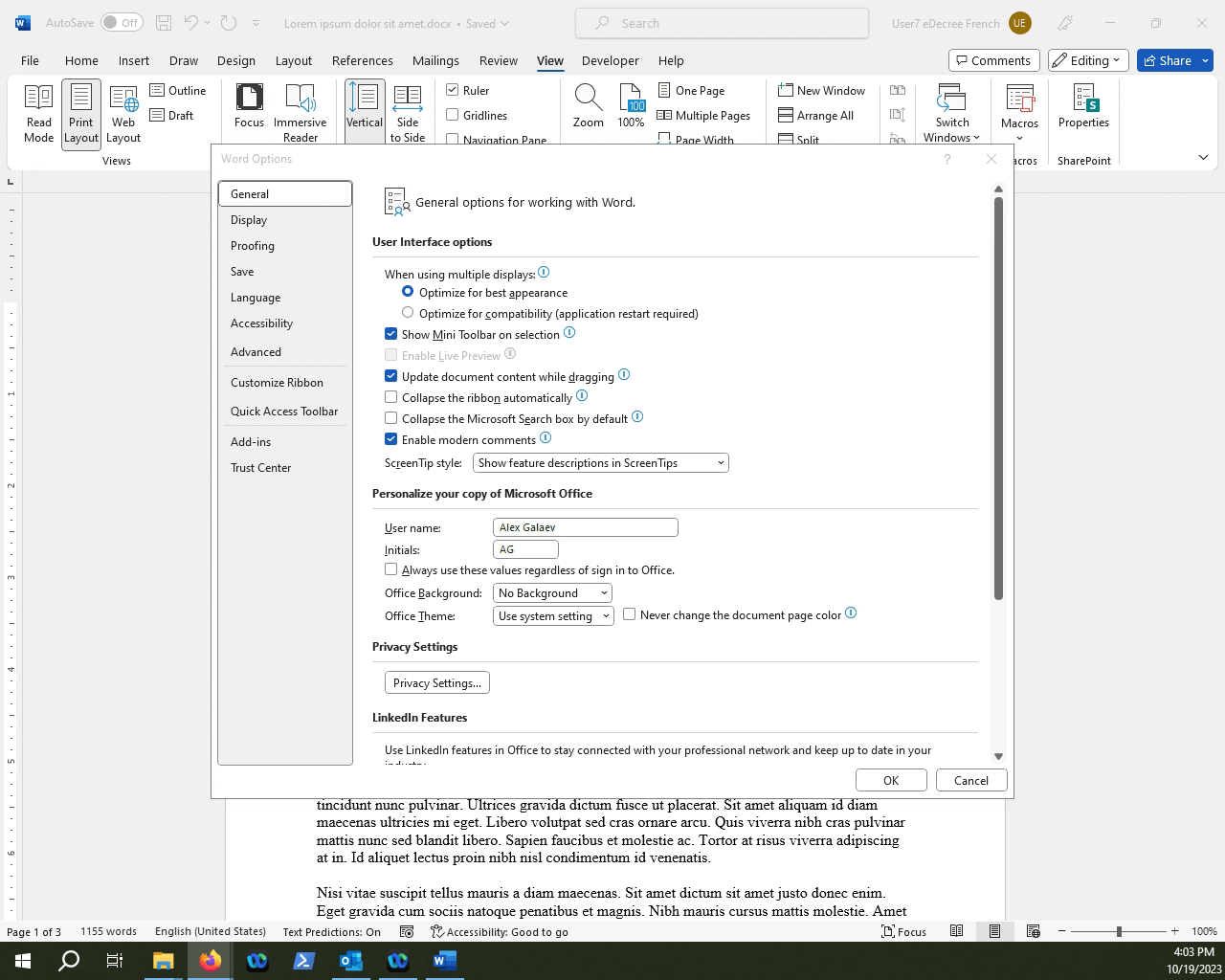1225x980 pixels.
Task: Select Optimize for compatibility radio button
Action: click(408, 313)
